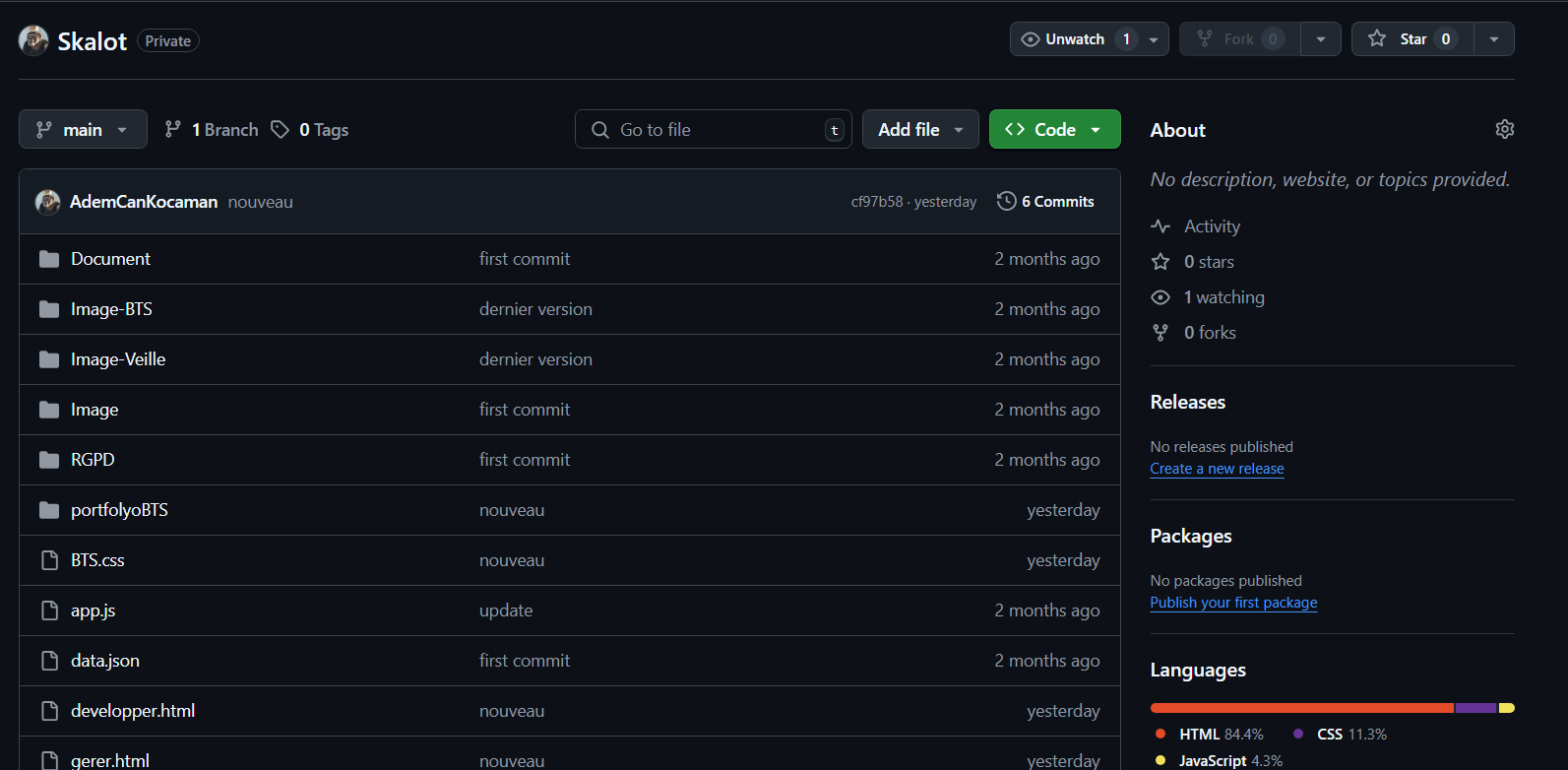This screenshot has width=1568, height=770.
Task: Click the HTML segment of languages bar
Action: [x=1301, y=708]
